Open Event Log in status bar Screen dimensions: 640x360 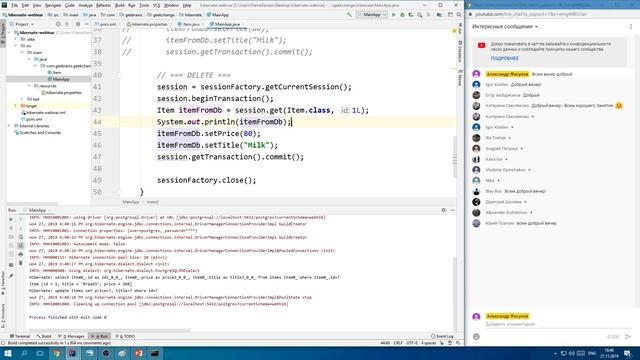[x=442, y=336]
